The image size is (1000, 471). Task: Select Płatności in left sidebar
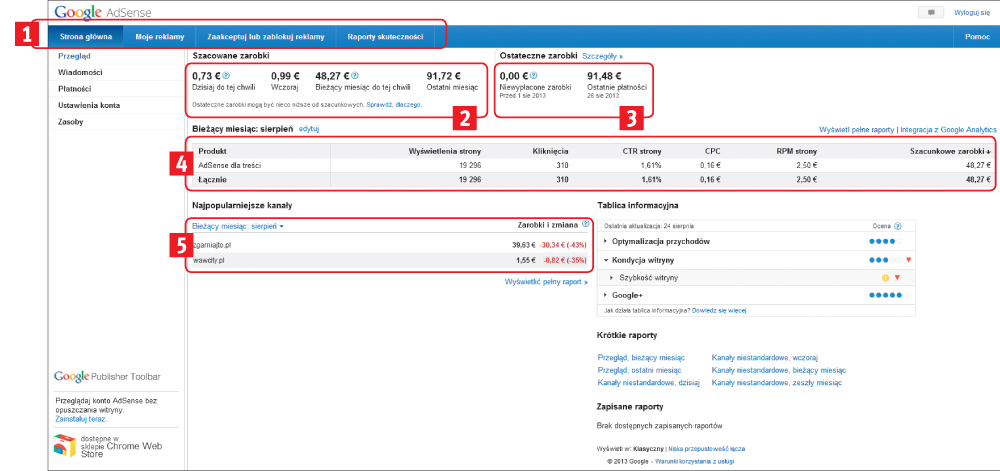(75, 89)
